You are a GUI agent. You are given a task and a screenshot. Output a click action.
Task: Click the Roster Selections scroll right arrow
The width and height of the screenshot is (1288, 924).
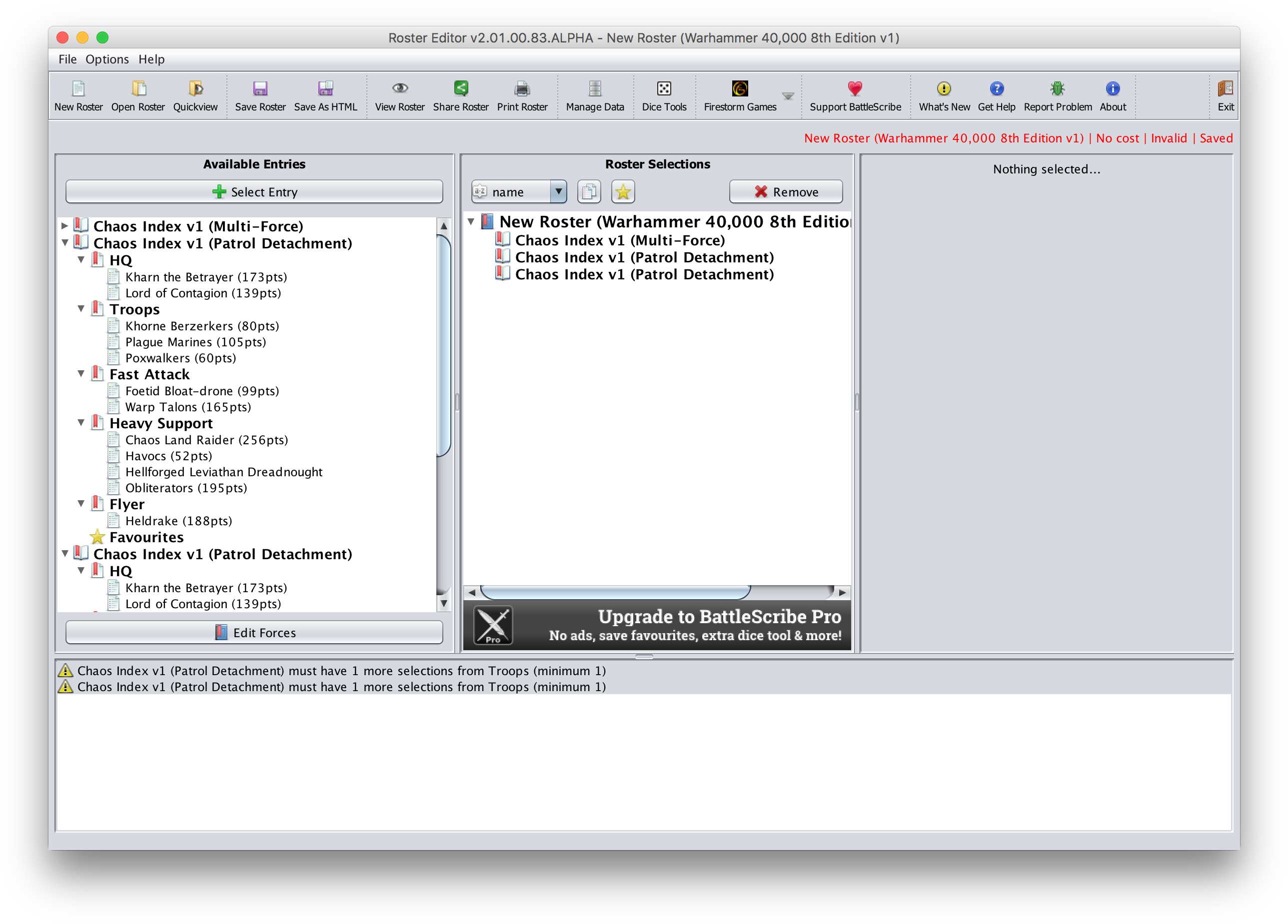click(843, 592)
